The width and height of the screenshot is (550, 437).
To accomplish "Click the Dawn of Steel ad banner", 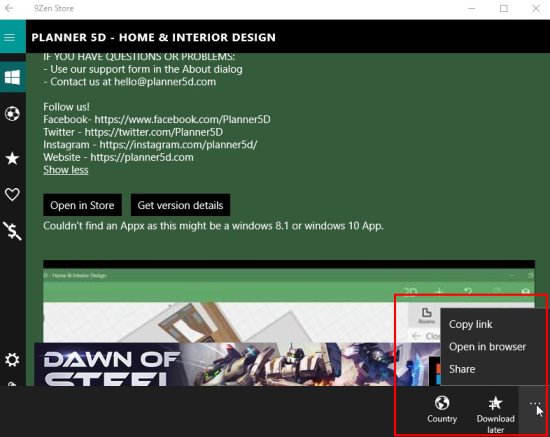I will [232, 365].
